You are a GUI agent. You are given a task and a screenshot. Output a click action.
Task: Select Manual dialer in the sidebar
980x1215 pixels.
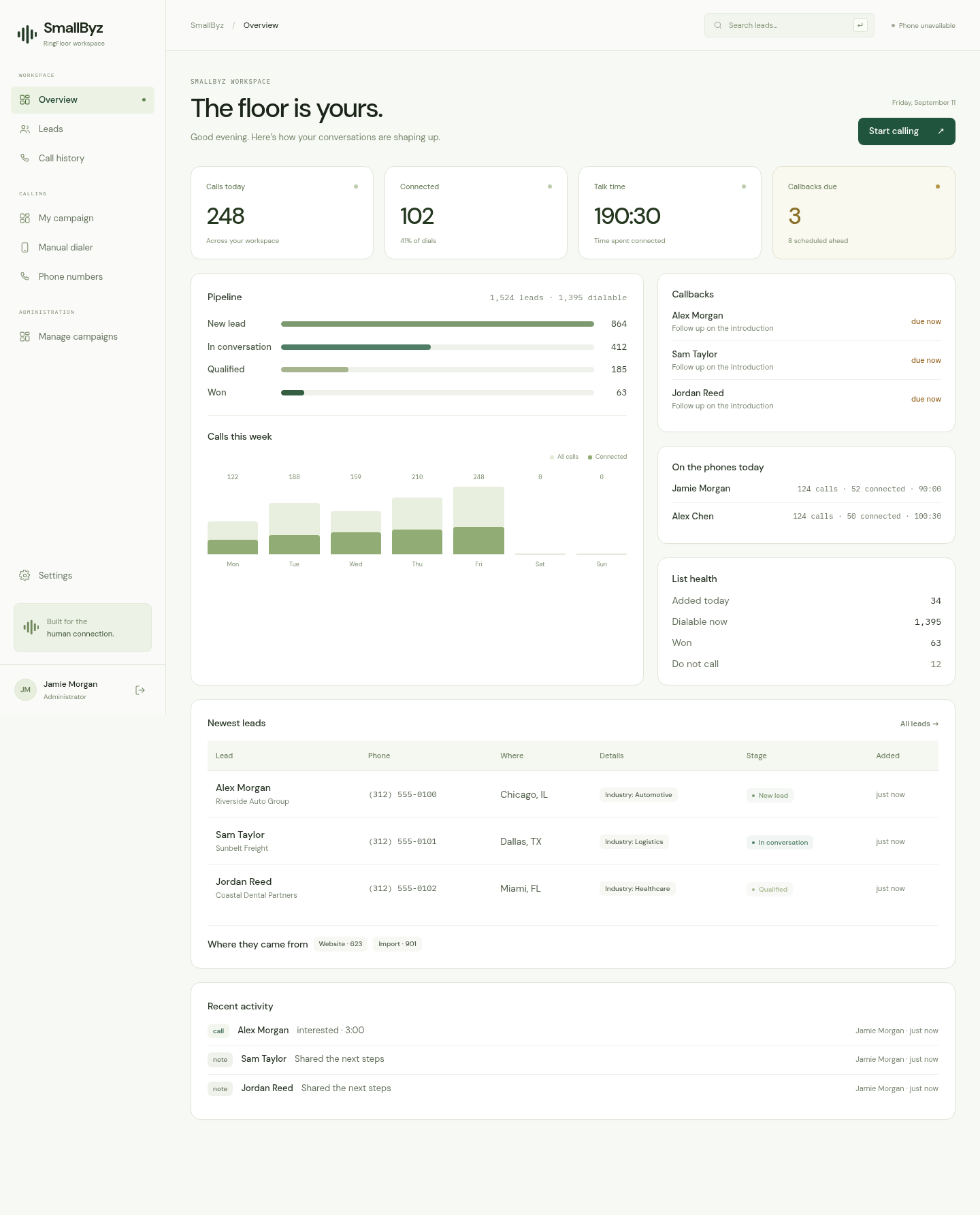[x=82, y=248]
